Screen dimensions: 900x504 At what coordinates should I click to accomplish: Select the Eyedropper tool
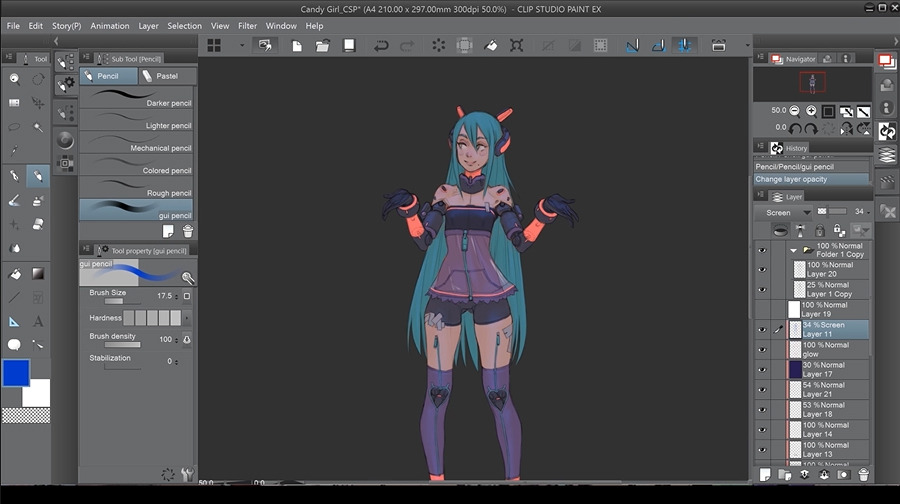(14, 150)
